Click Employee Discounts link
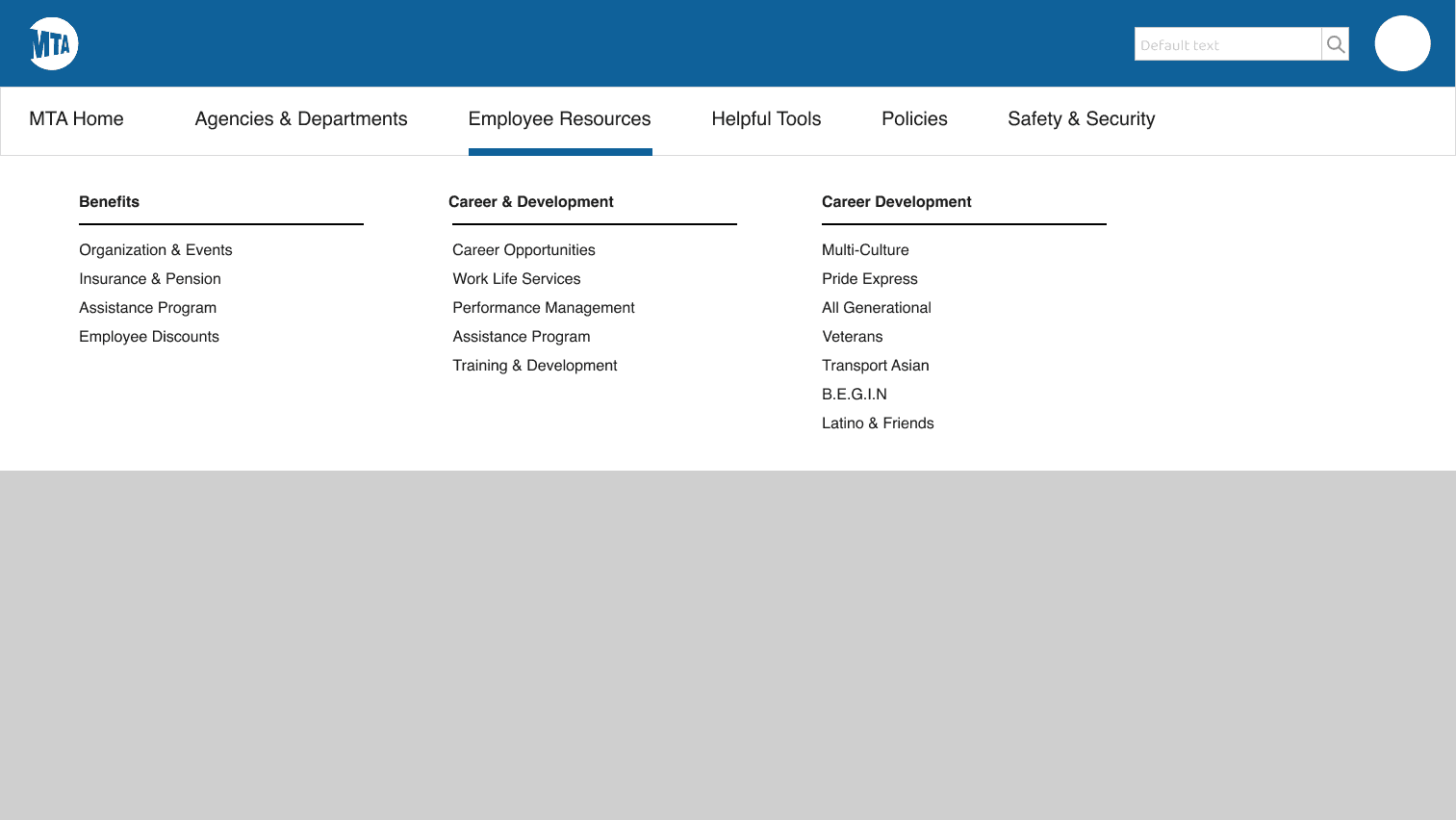The image size is (1456, 820). point(148,337)
